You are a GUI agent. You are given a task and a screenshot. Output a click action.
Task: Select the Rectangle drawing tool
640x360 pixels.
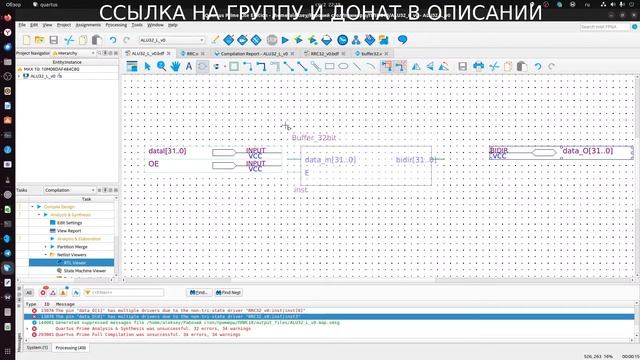329,67
